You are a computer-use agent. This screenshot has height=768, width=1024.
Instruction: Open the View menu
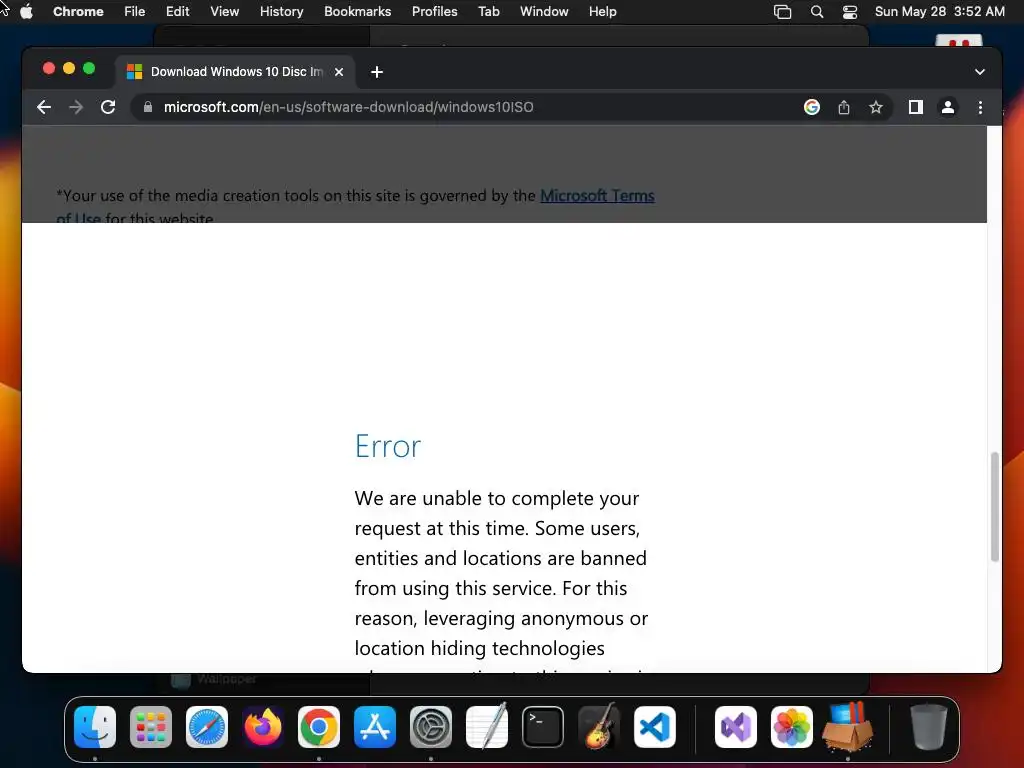pyautogui.click(x=224, y=11)
